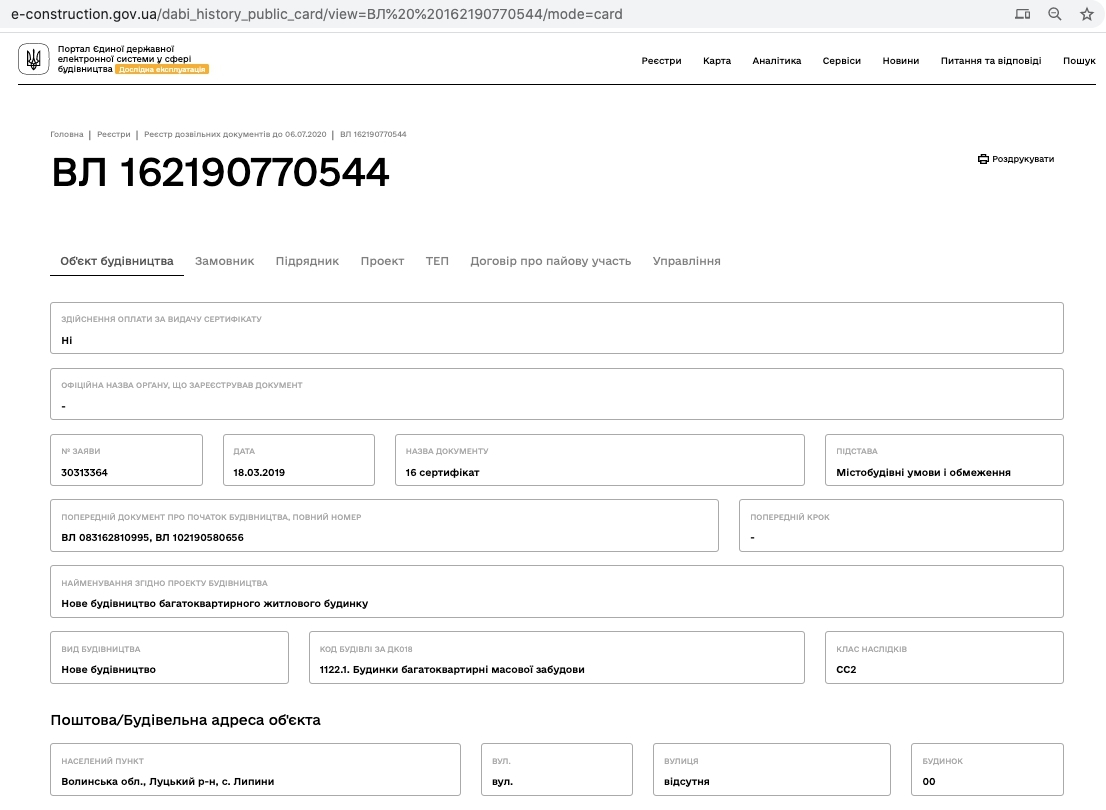This screenshot has height=810, width=1106.
Task: Click payment value Ні
Action: (x=67, y=341)
